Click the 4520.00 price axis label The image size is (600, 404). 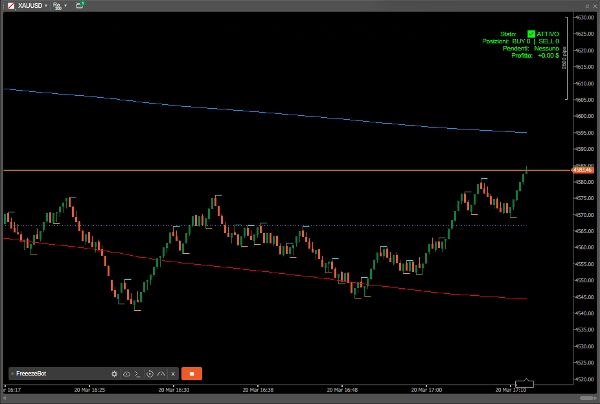(x=585, y=379)
